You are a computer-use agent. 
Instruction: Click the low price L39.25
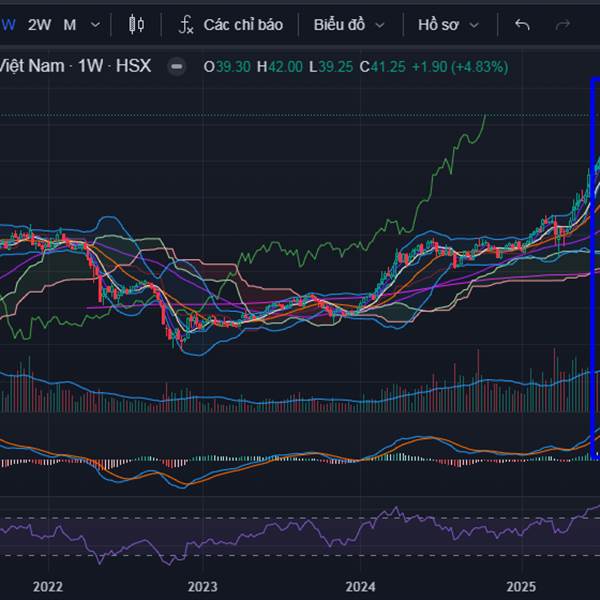[x=331, y=67]
